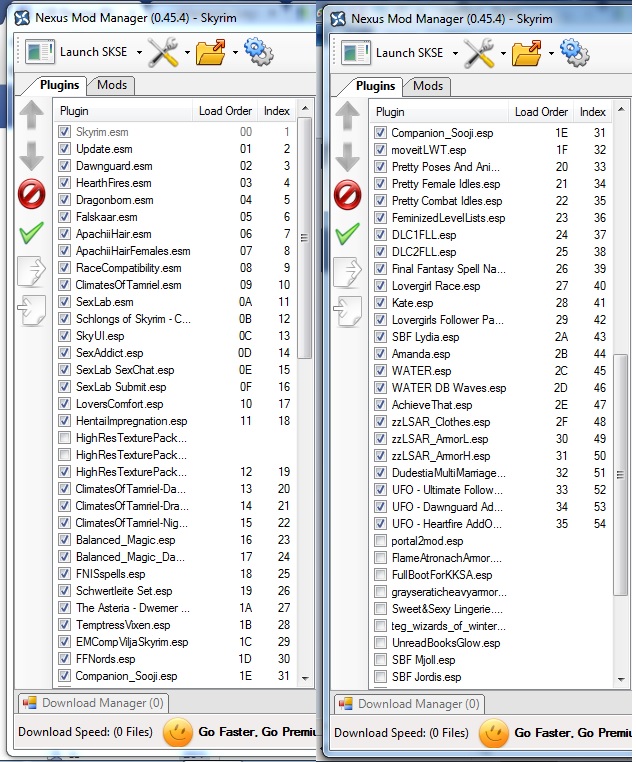Click Nexus Mod Manager logo in left title bar
636x762 pixels.
22,18
